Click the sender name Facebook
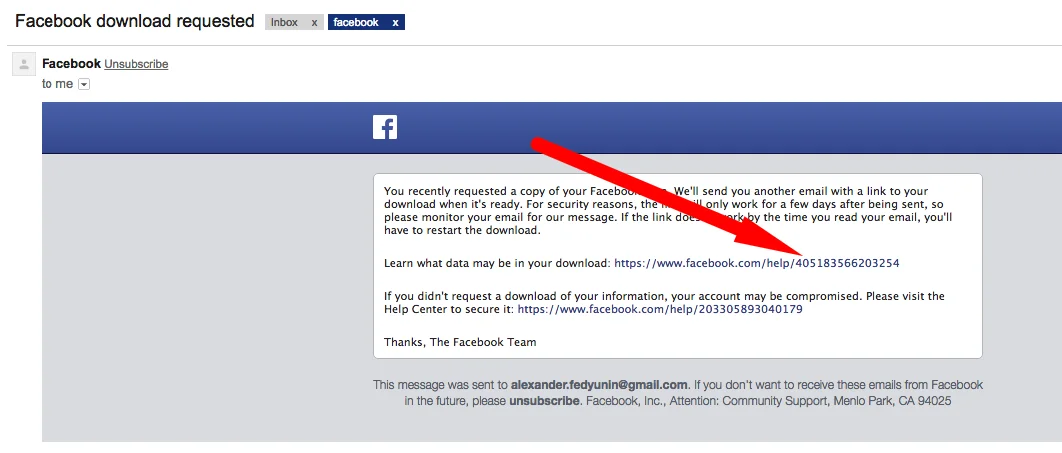This screenshot has width=1062, height=453. 71,64
